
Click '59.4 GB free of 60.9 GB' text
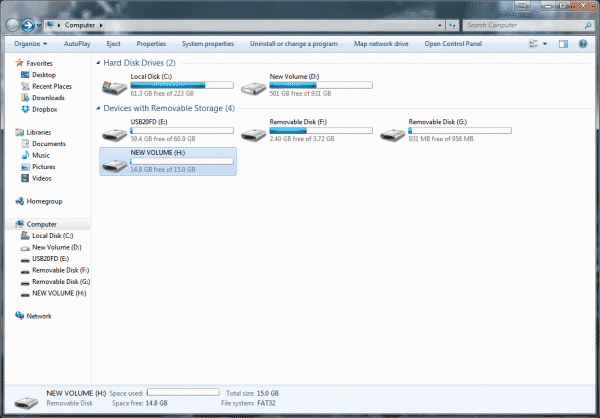click(x=163, y=139)
